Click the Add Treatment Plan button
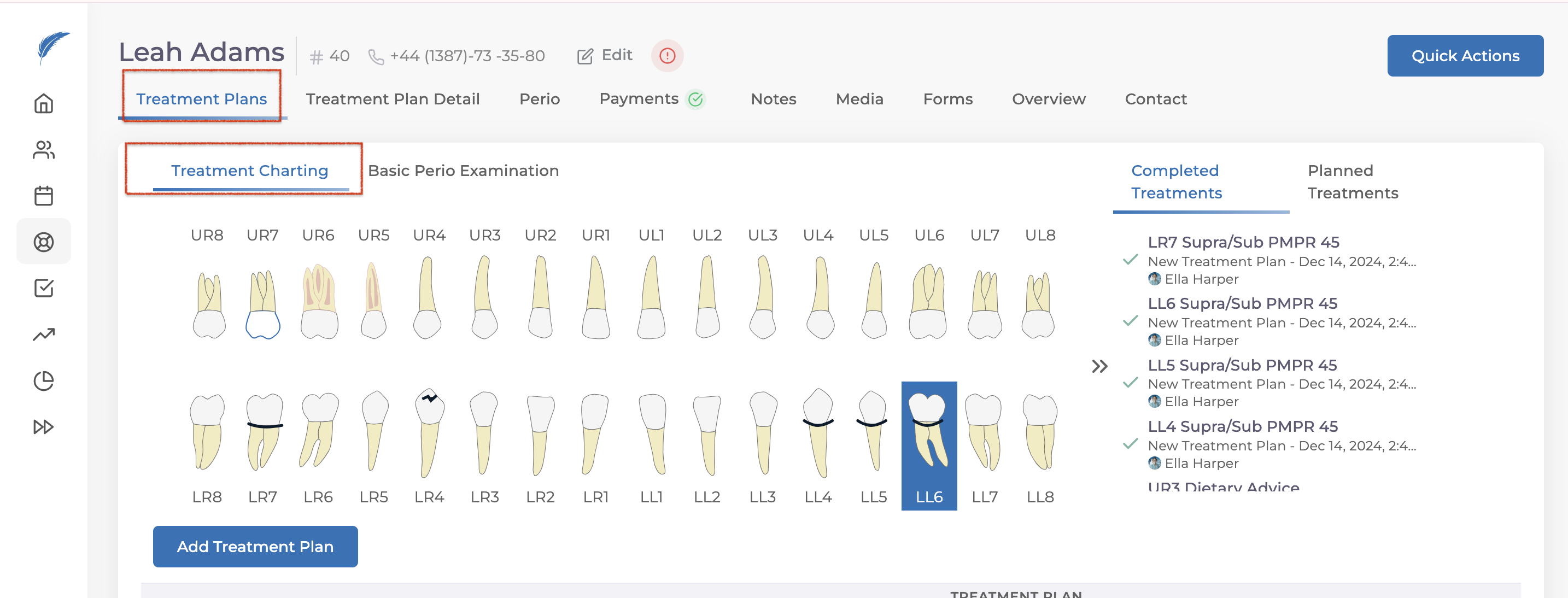 click(x=255, y=546)
